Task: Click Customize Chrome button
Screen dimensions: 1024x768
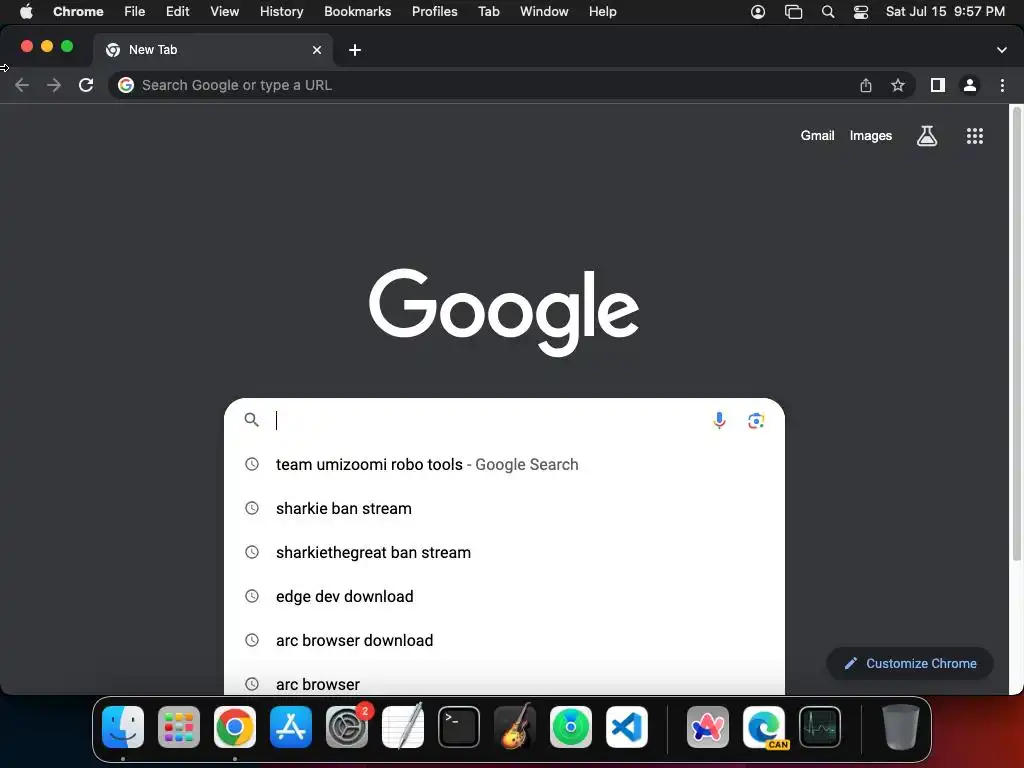Action: [x=910, y=664]
